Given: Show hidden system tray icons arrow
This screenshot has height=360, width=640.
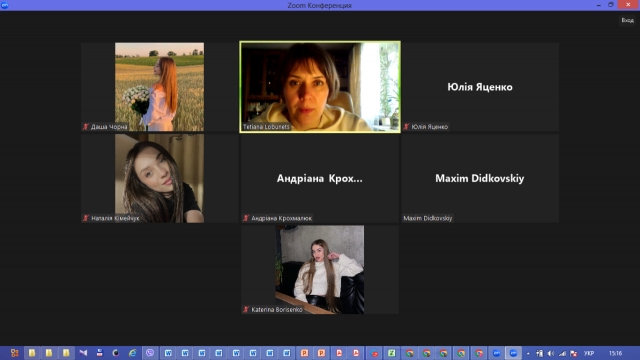Looking at the screenshot, I should click(x=528, y=353).
